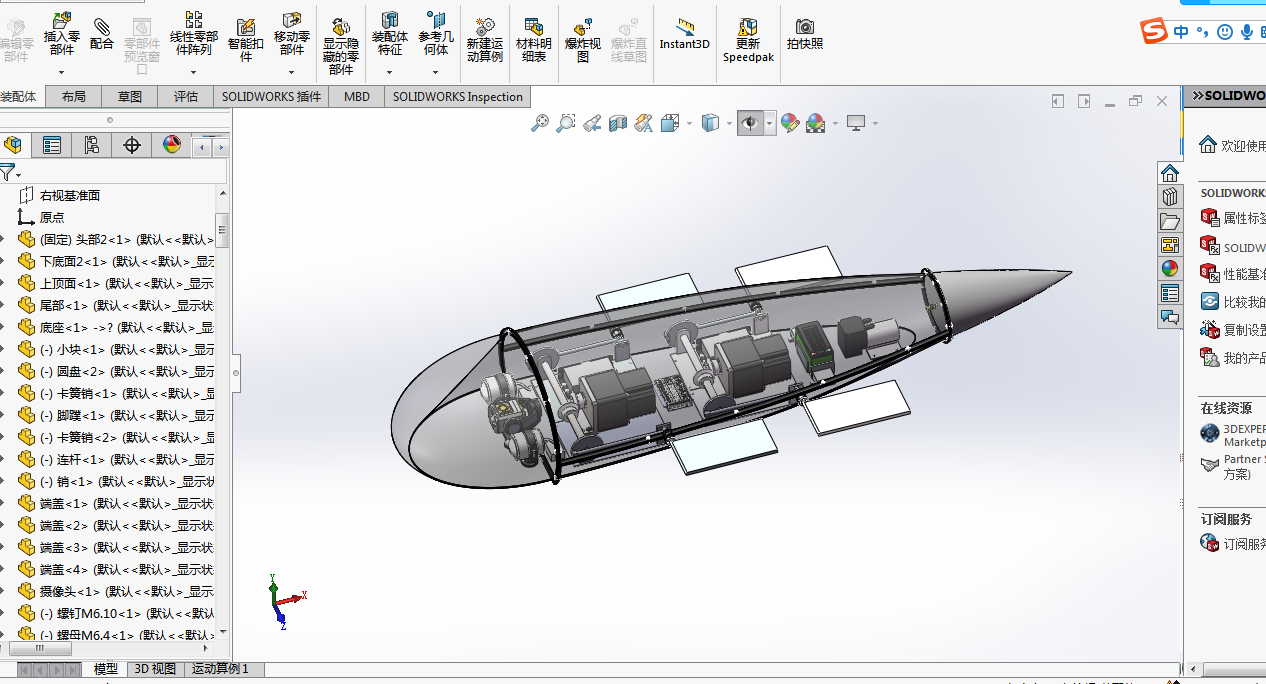Image resolution: width=1266 pixels, height=684 pixels.
Task: Click the Display Style cube icon
Action: (710, 123)
